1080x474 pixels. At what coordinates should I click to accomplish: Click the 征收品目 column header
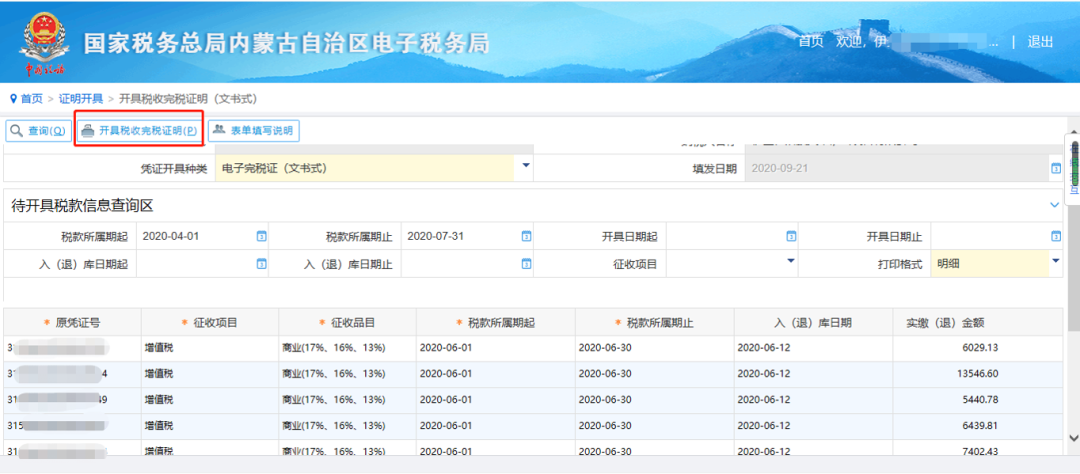click(348, 322)
